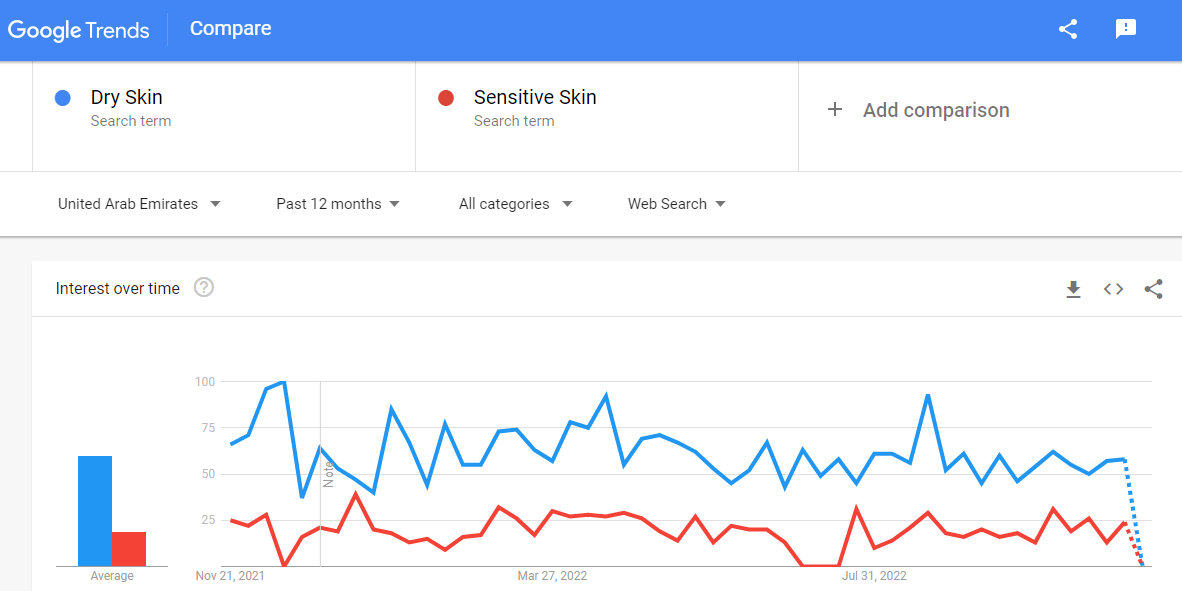Open the Web Search type dropdown

pyautogui.click(x=677, y=204)
